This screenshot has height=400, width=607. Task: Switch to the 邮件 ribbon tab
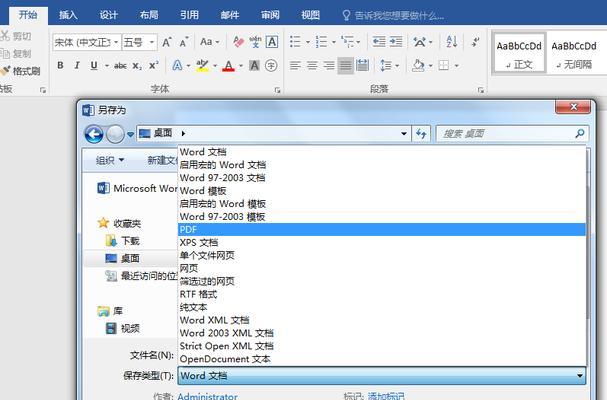[230, 15]
